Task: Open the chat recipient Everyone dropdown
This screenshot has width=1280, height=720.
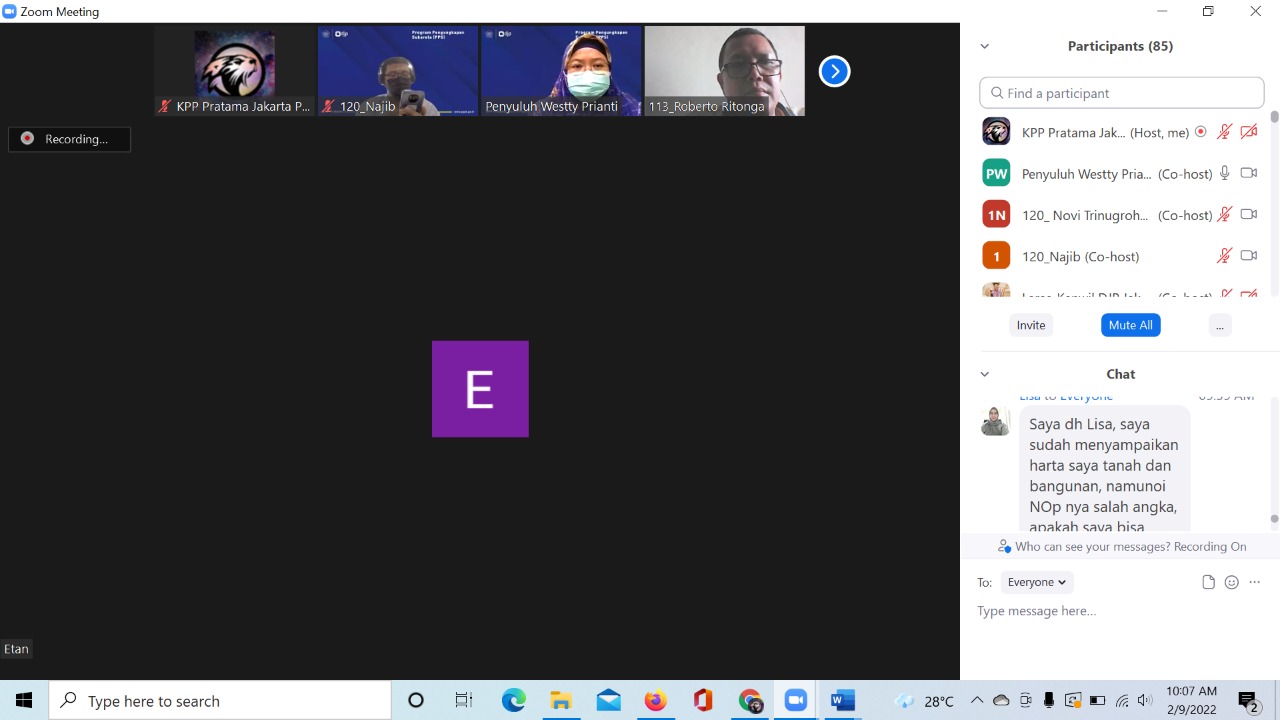Action: click(1036, 582)
